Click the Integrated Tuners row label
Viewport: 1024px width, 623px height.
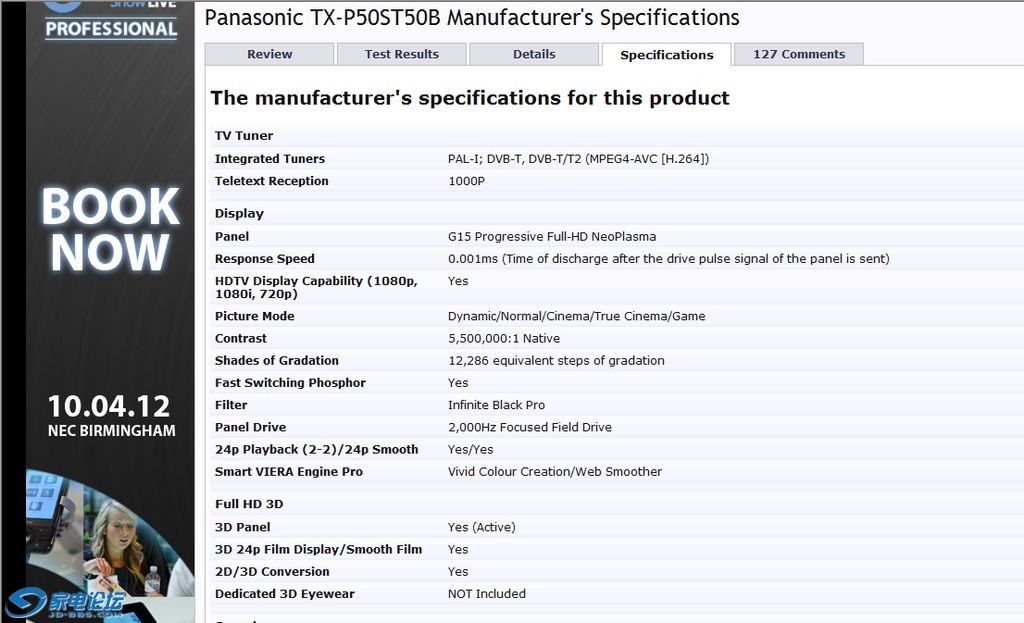tap(270, 159)
